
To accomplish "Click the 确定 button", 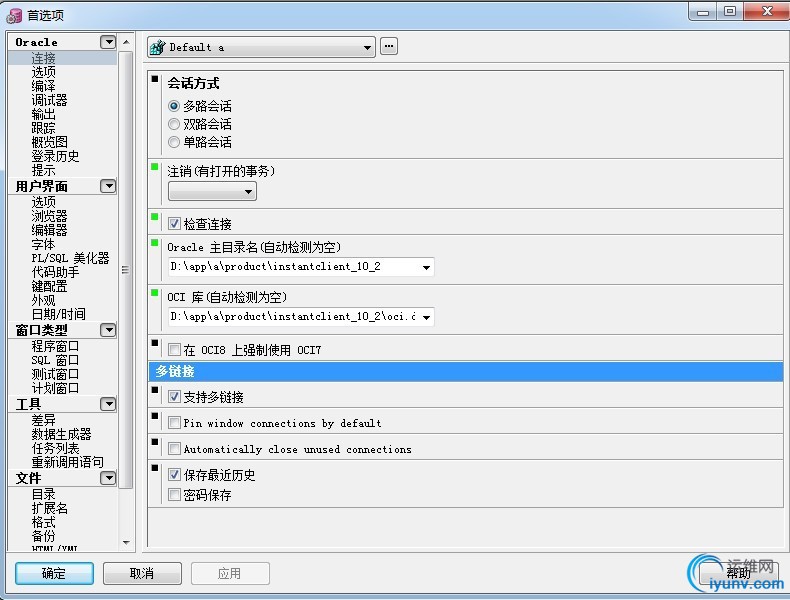I will [x=54, y=573].
